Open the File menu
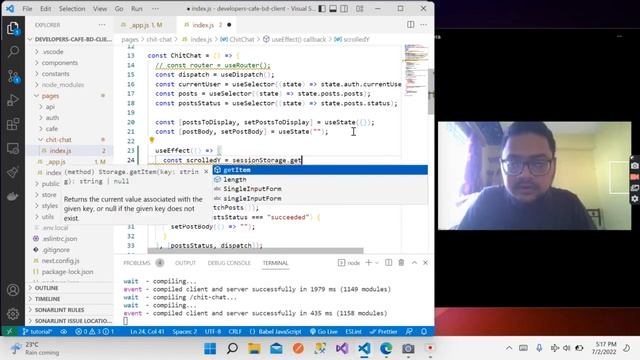Image resolution: width=640 pixels, height=360 pixels. 27,9
